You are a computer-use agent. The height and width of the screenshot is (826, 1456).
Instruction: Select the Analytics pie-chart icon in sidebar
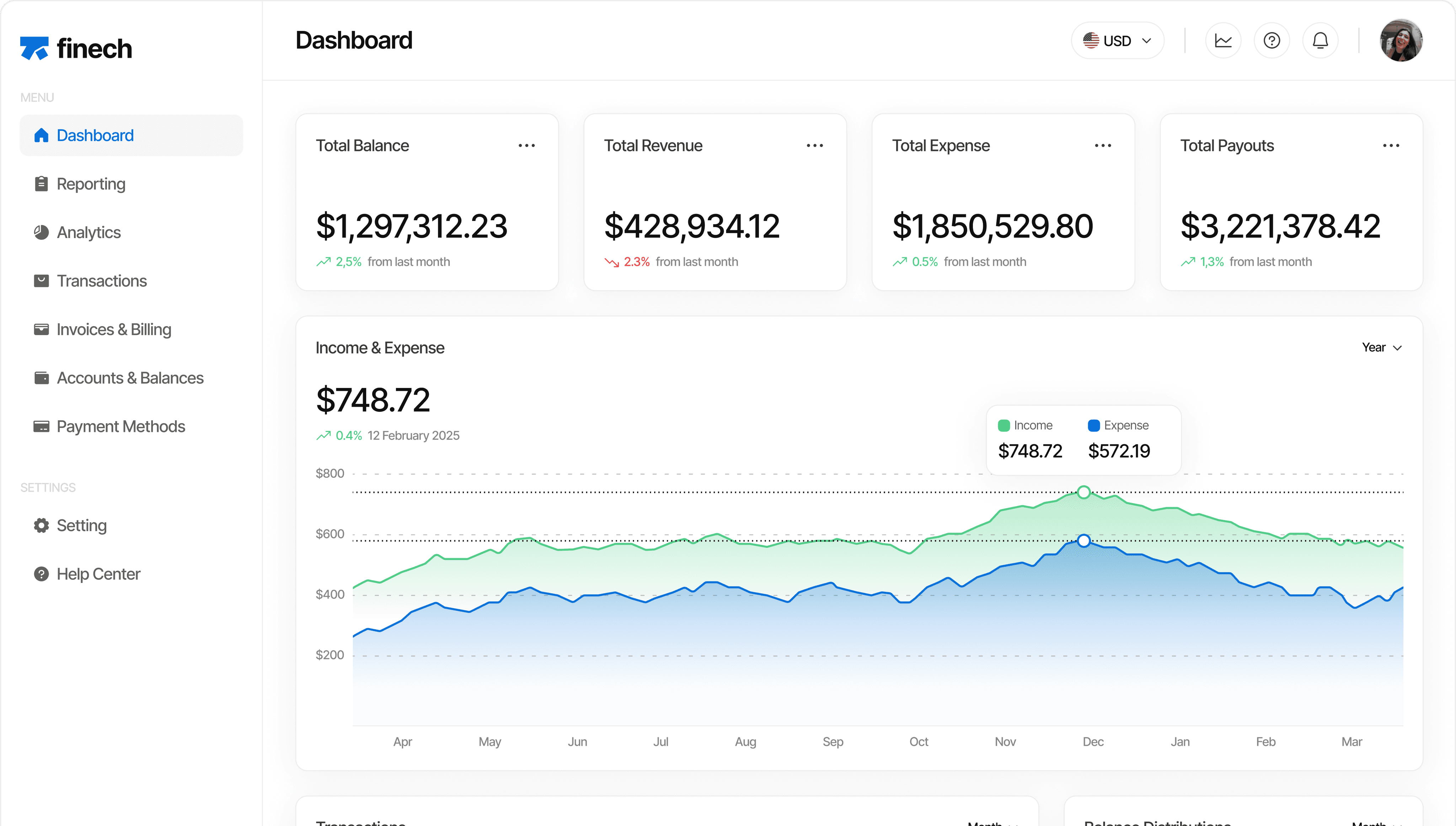point(42,232)
